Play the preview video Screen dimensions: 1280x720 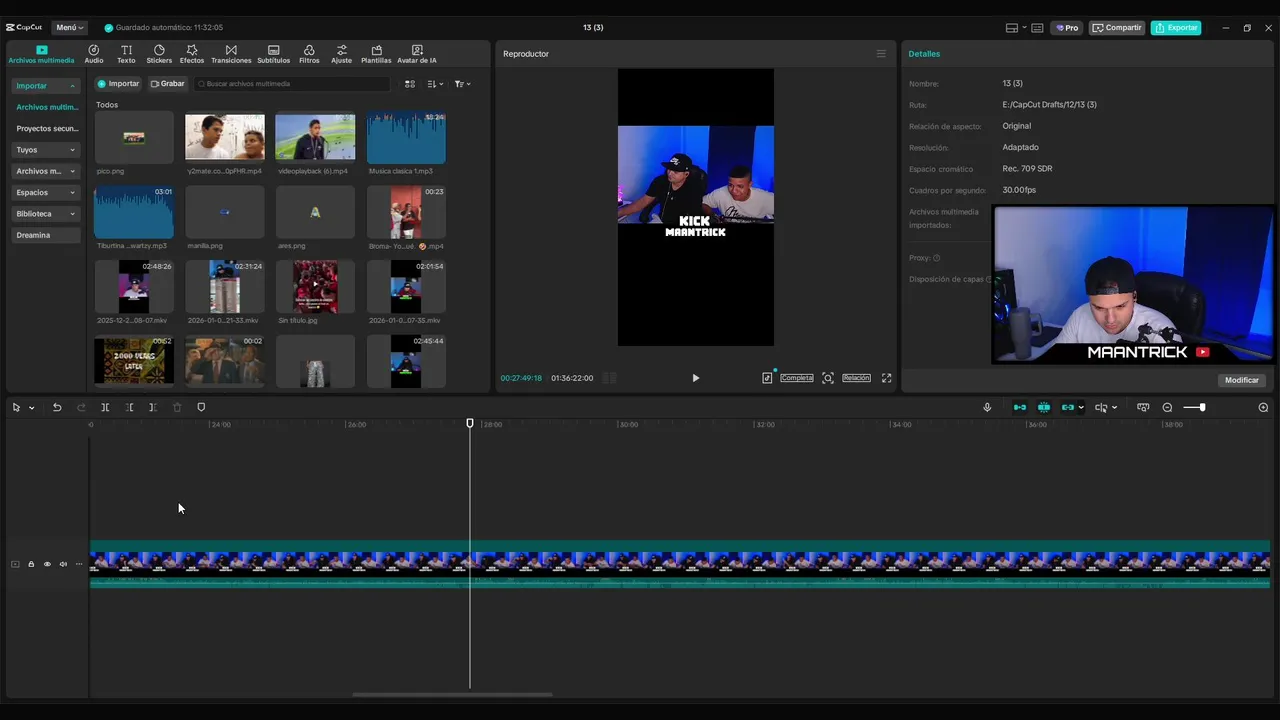pos(696,378)
